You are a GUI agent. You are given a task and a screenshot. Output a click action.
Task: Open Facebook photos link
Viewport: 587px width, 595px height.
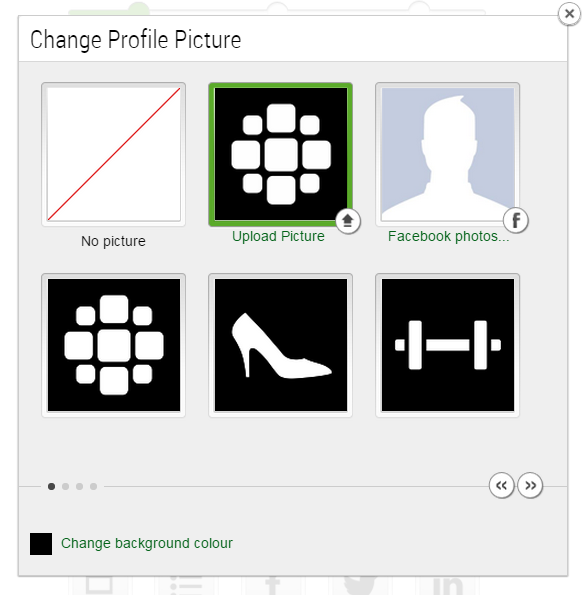point(448,236)
